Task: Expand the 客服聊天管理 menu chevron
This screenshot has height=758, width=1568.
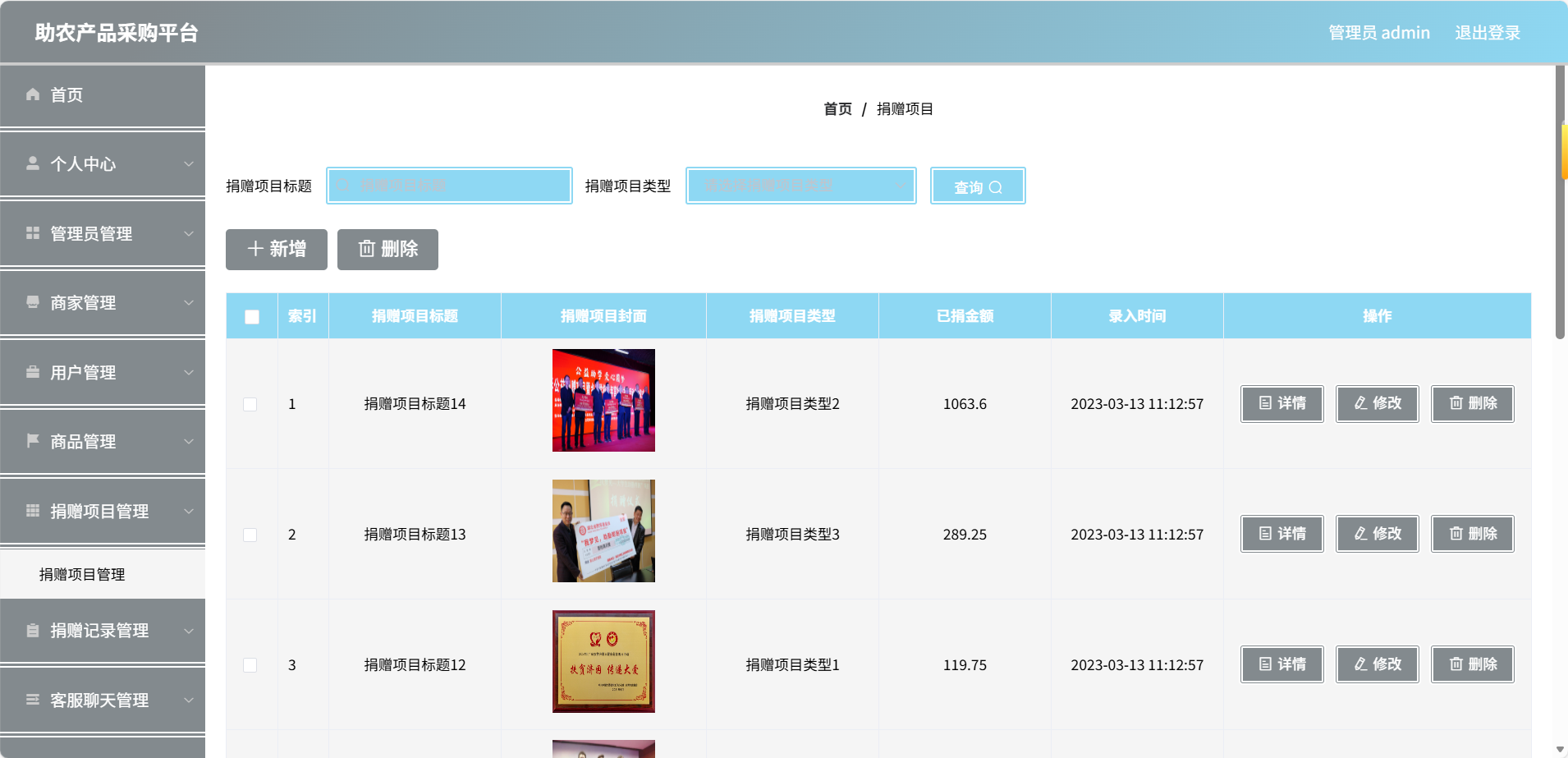Action: (189, 700)
